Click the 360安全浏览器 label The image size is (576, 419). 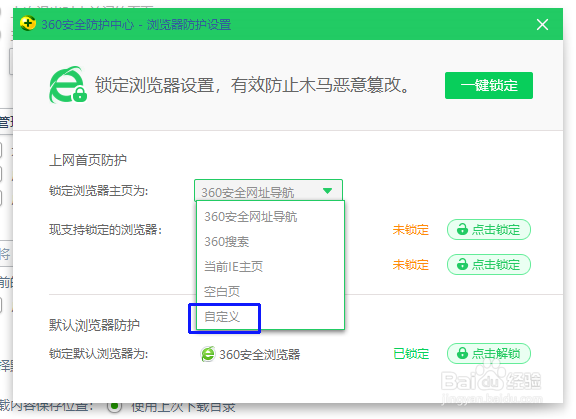(260, 354)
